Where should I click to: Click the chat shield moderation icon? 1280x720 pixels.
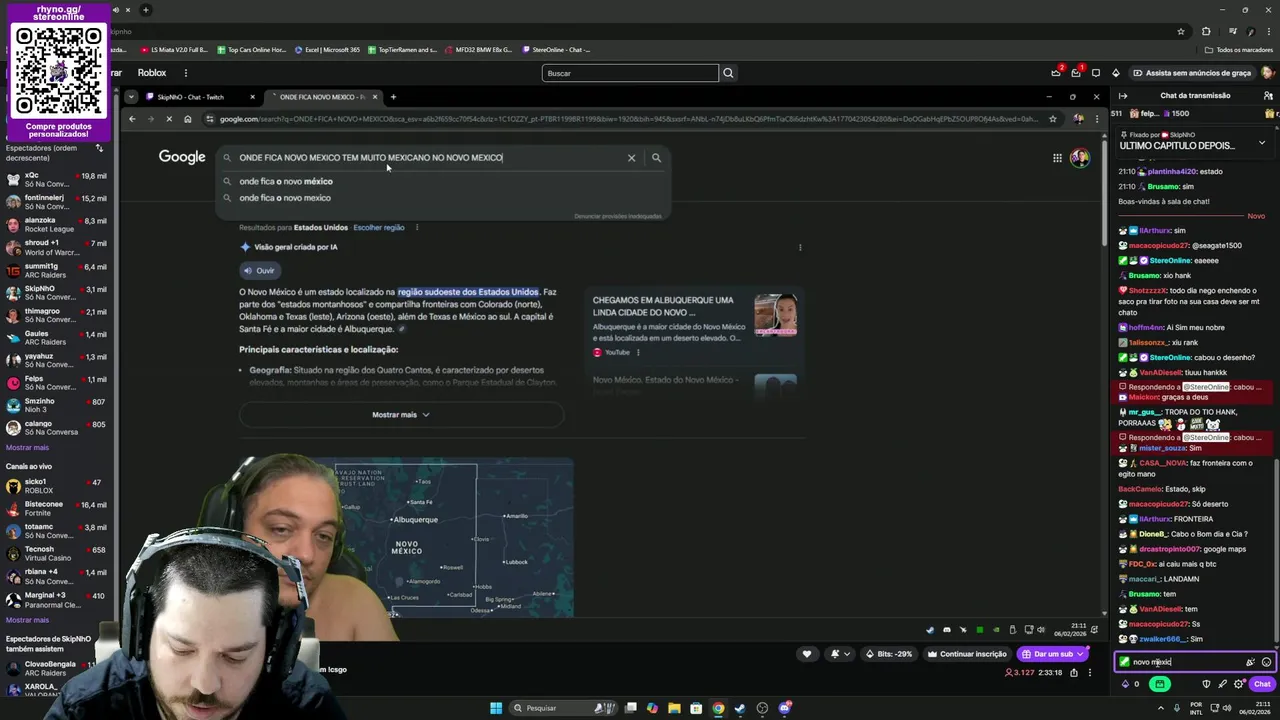(x=1206, y=684)
